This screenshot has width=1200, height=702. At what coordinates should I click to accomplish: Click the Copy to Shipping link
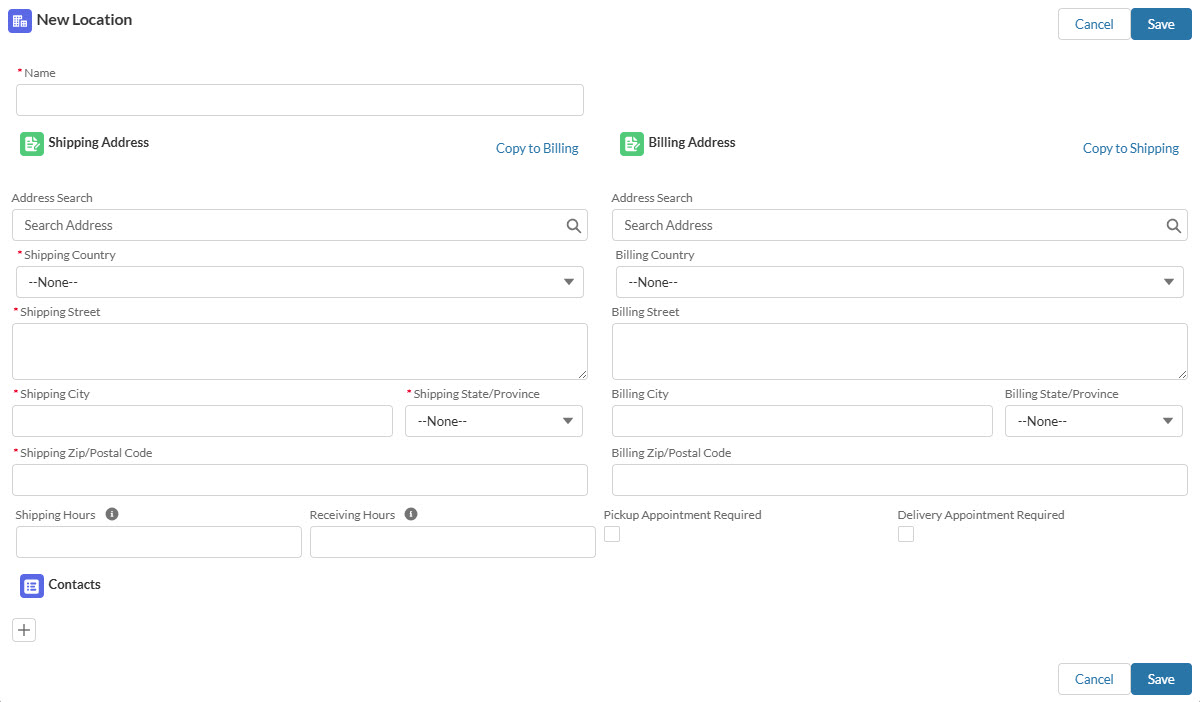(x=1131, y=148)
